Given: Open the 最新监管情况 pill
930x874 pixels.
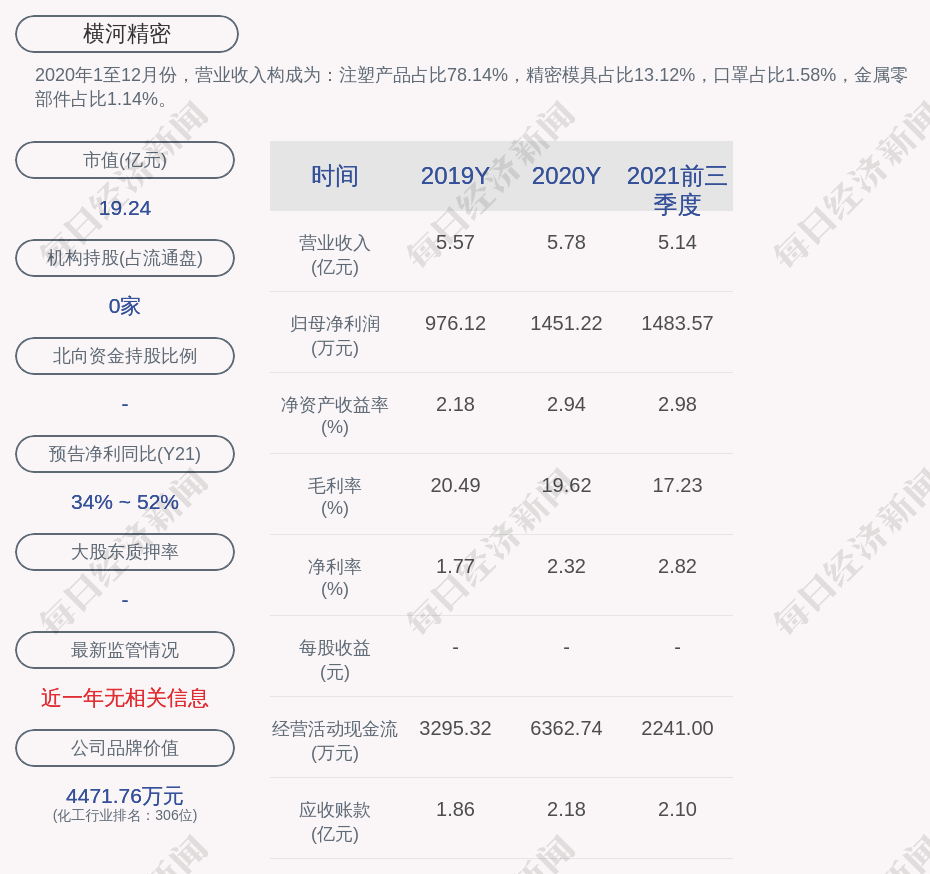Looking at the screenshot, I should tap(125, 650).
